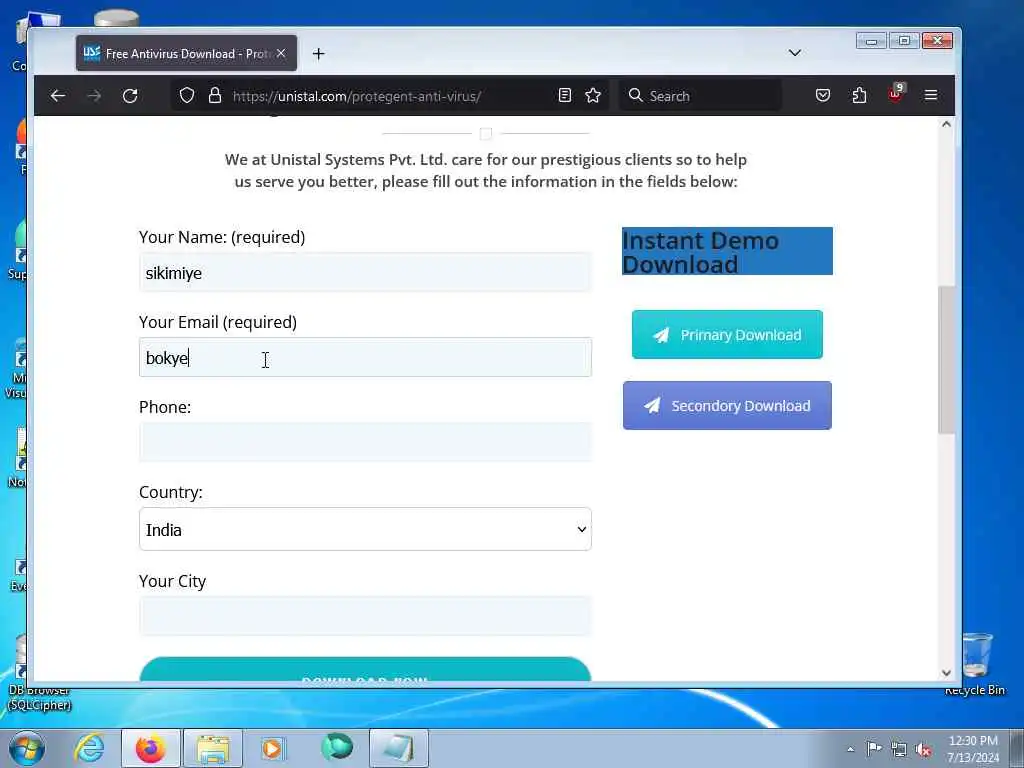Screen dimensions: 1024x768
Task: Launch Internet Explorer from taskbar
Action: pyautogui.click(x=89, y=748)
